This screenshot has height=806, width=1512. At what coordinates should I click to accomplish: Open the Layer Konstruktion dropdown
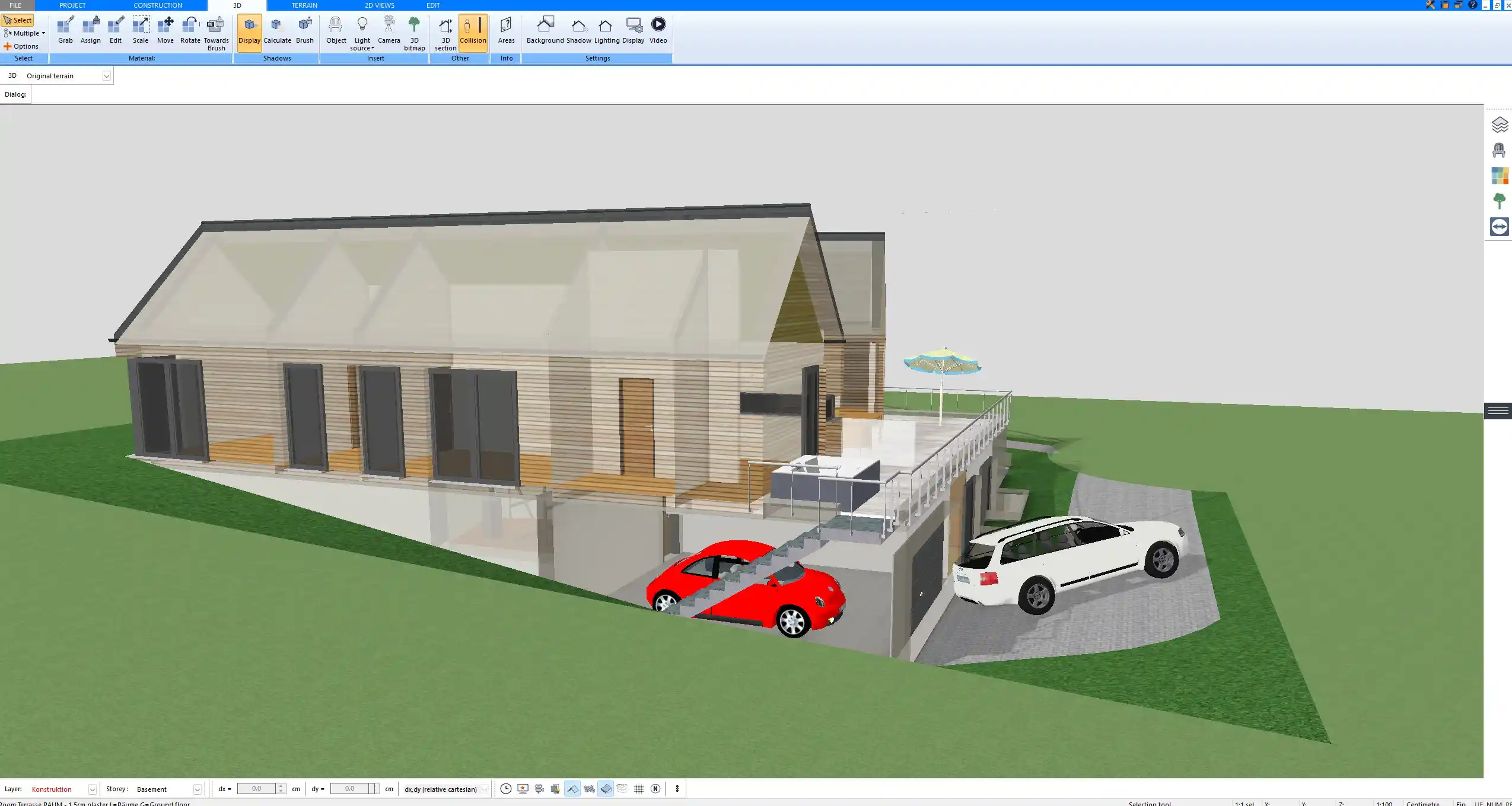click(92, 789)
